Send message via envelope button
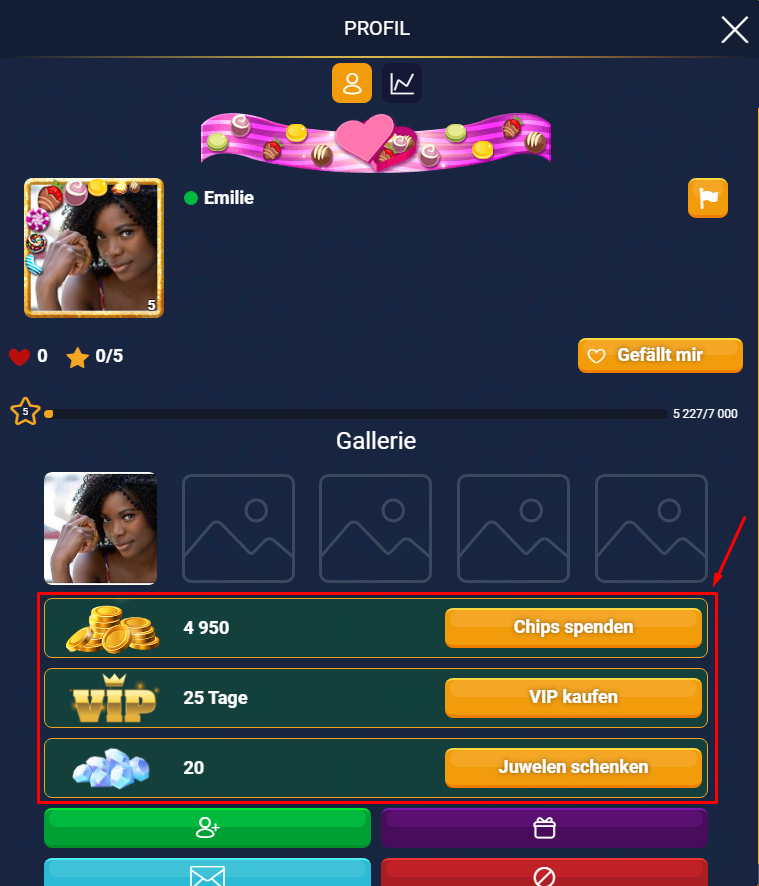This screenshot has width=759, height=886. [207, 872]
